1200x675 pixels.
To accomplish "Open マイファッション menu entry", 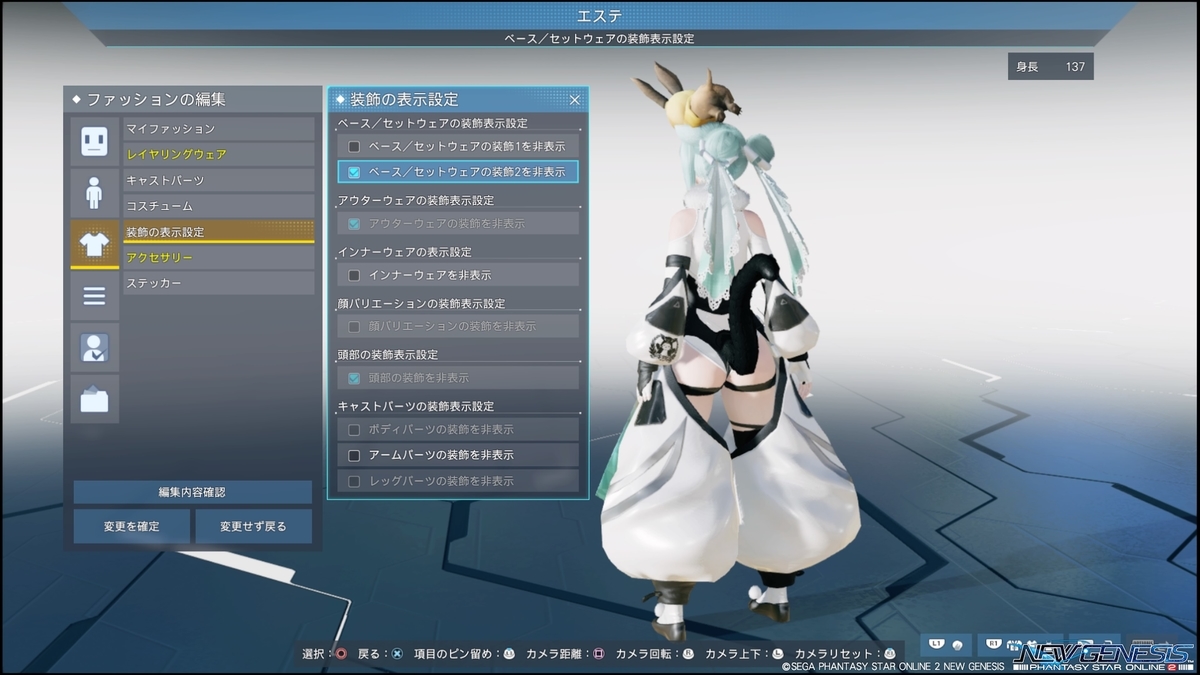I will [219, 129].
